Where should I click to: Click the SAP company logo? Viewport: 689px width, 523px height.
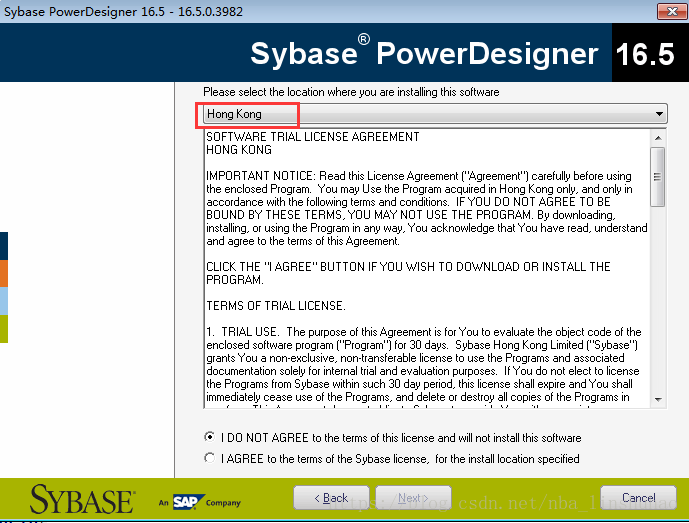(x=188, y=502)
